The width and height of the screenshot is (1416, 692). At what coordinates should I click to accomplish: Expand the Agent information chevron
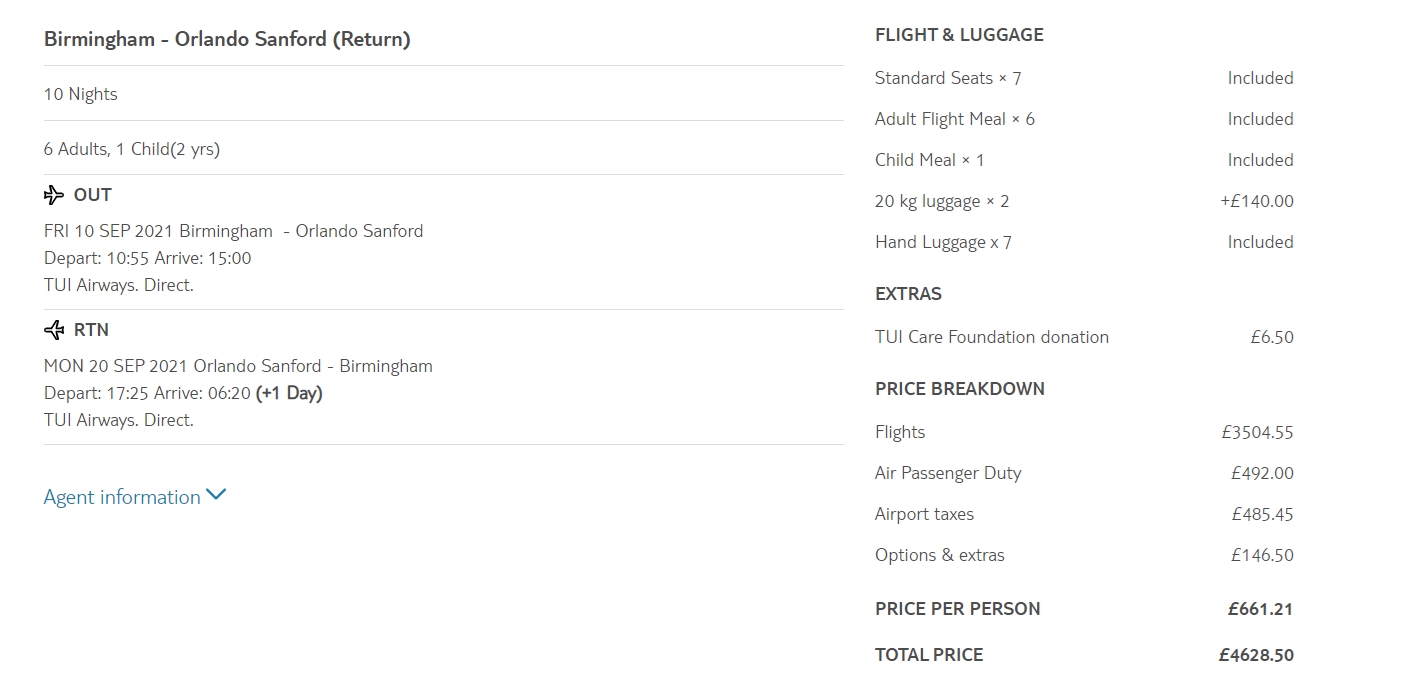tap(216, 496)
